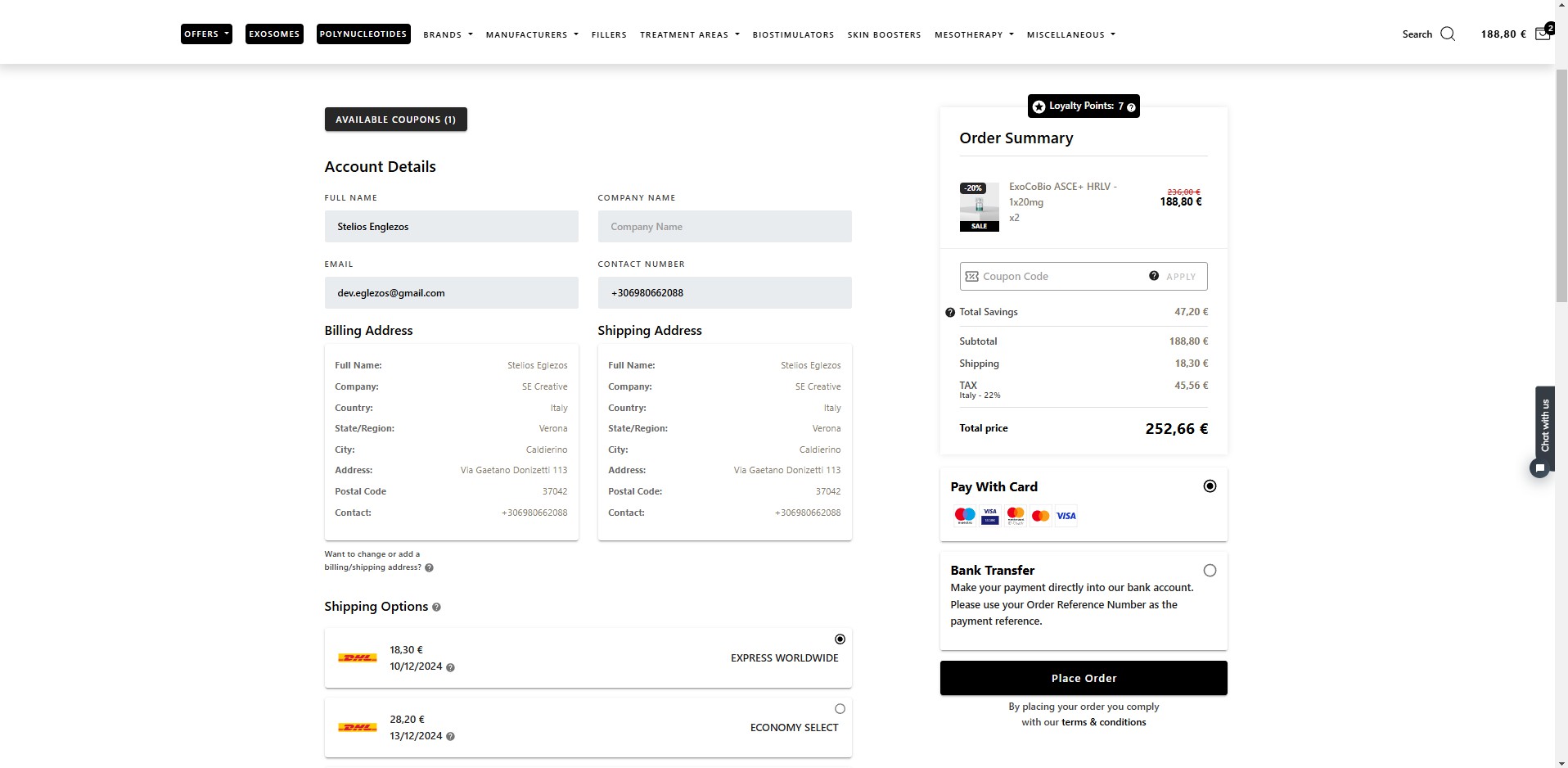1568x768 pixels.
Task: Go to the Biostimulators category
Action: point(793,34)
